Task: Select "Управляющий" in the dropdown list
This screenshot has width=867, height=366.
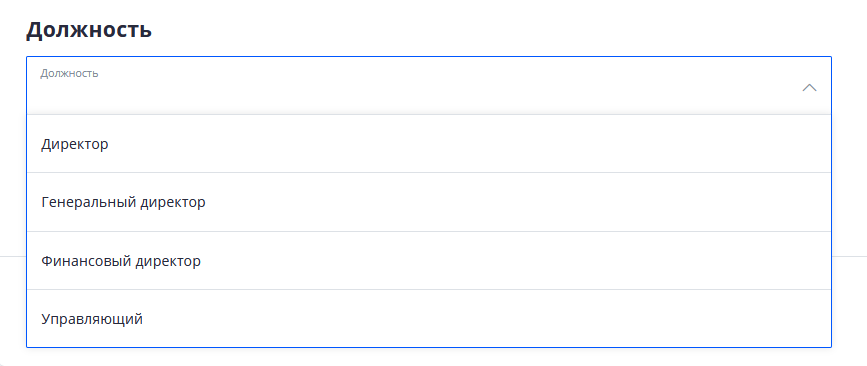Action: [429, 318]
